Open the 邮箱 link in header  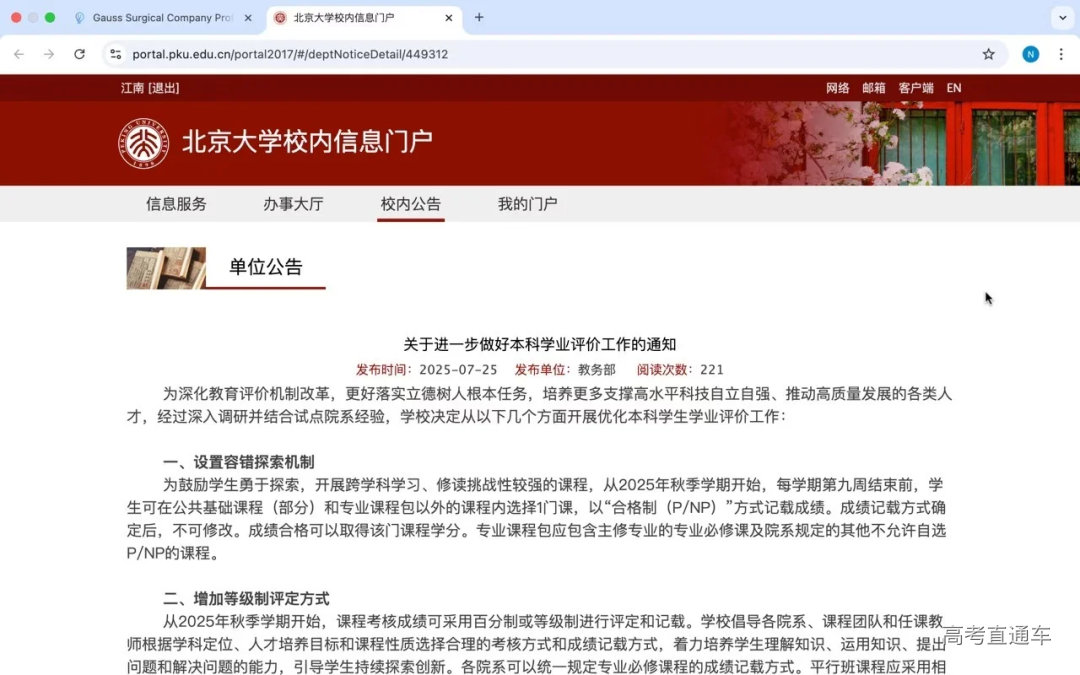tap(873, 88)
